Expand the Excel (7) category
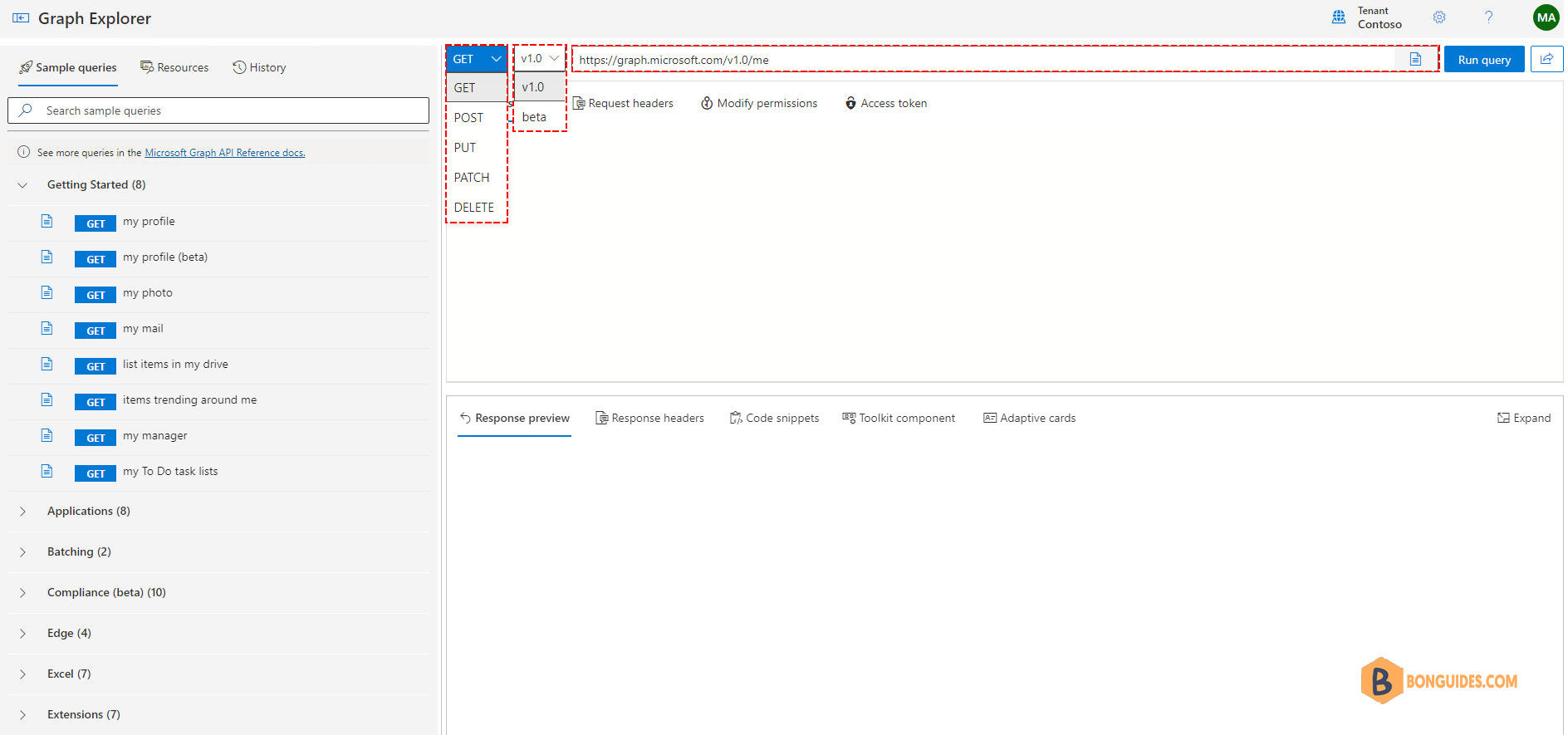This screenshot has height=735, width=1568. tap(22, 674)
